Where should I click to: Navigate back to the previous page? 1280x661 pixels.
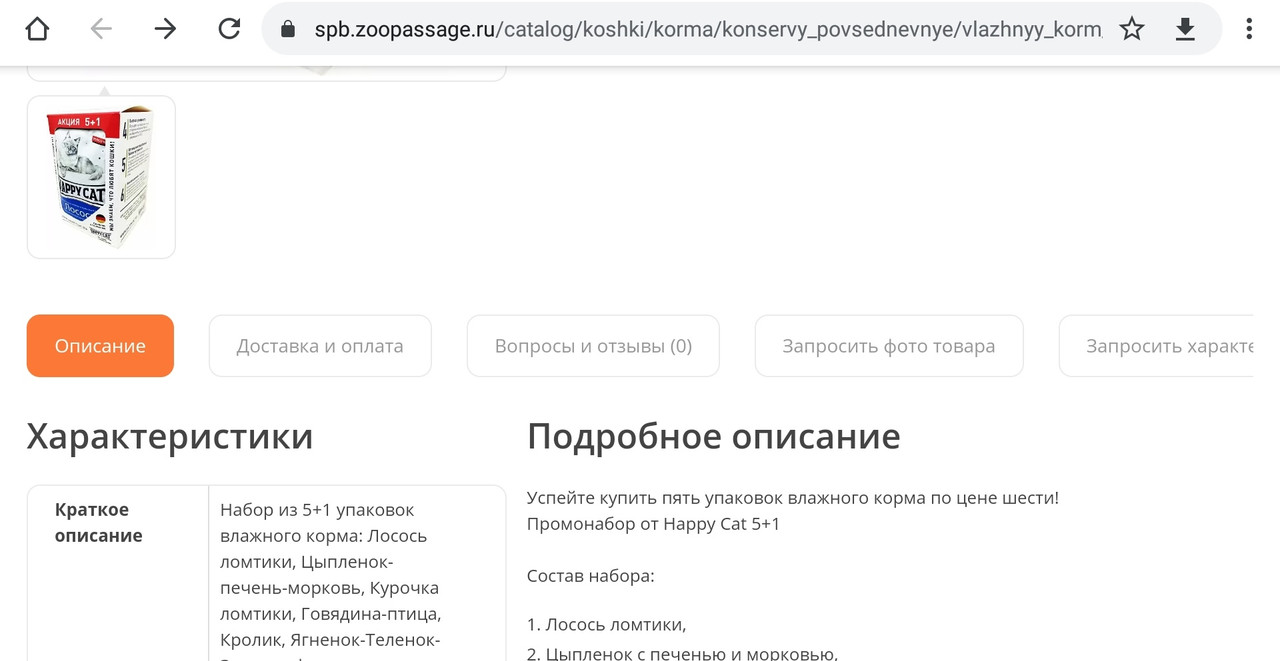101,29
